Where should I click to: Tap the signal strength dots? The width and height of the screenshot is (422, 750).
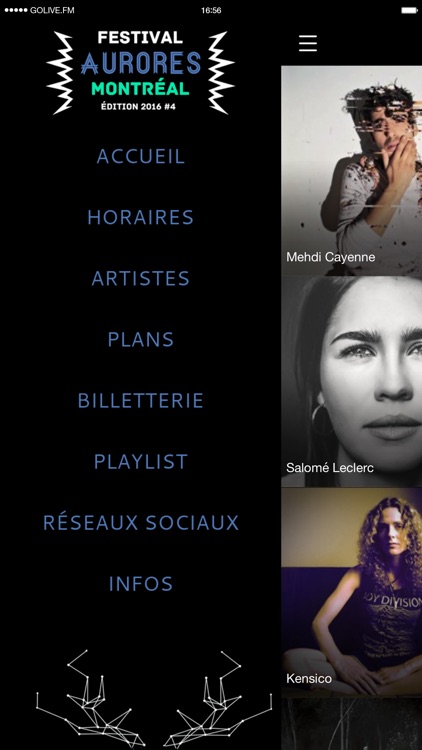click(16, 10)
